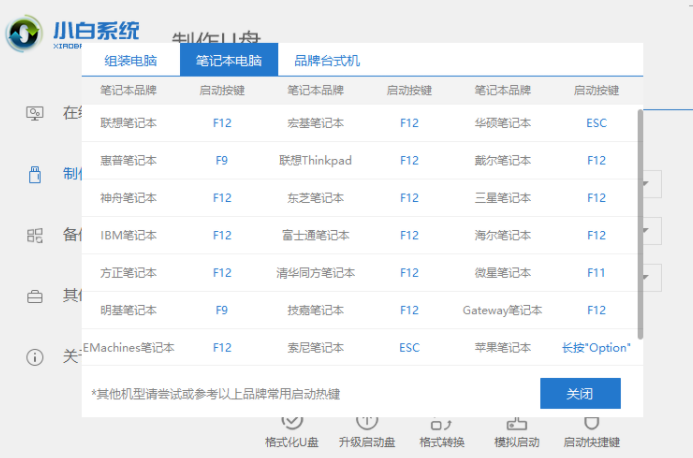The image size is (693, 458).
Task: Launch the 模拟启动 tool
Action: point(517,429)
